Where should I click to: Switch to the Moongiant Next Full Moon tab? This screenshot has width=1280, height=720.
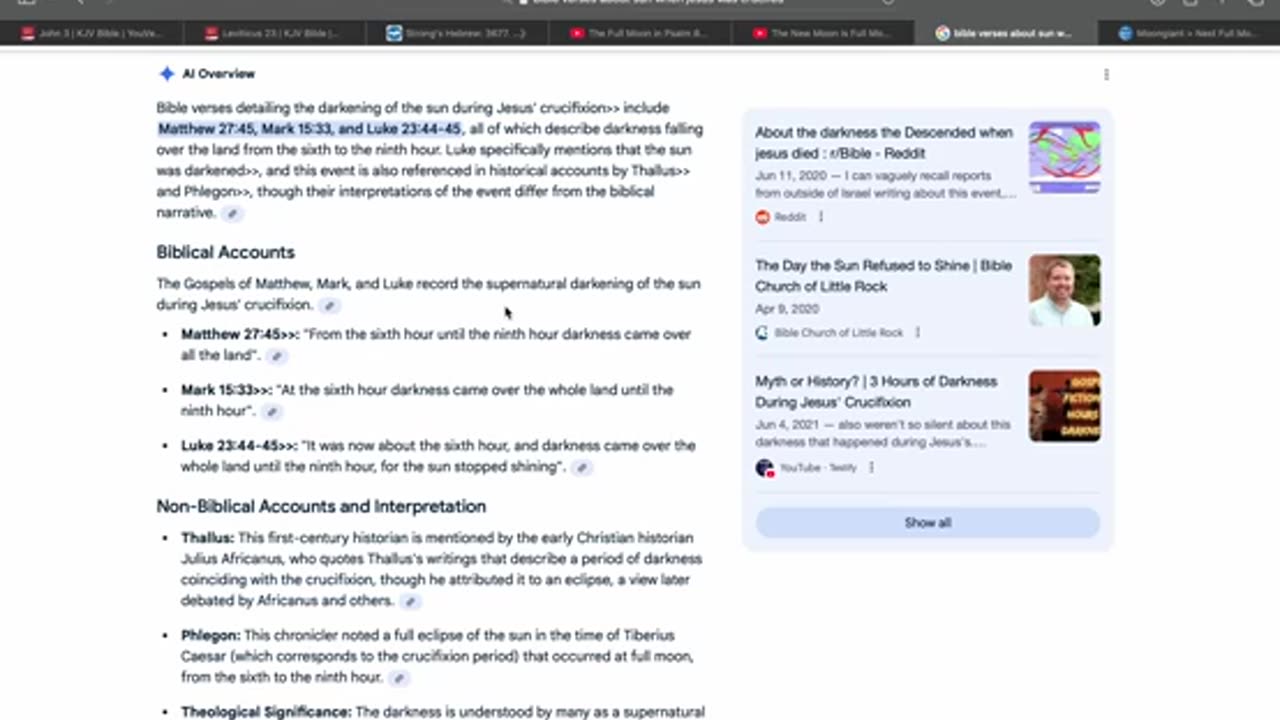[1189, 33]
